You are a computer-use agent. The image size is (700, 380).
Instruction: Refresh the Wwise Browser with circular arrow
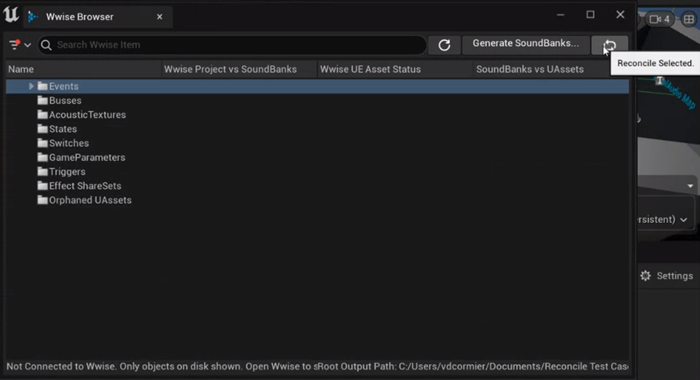point(444,45)
